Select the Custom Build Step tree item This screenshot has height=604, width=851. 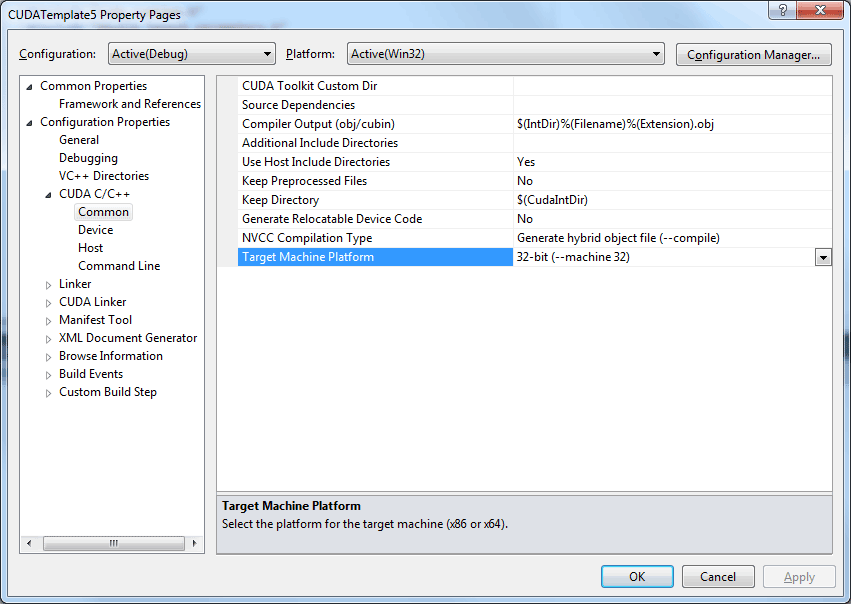(x=107, y=392)
